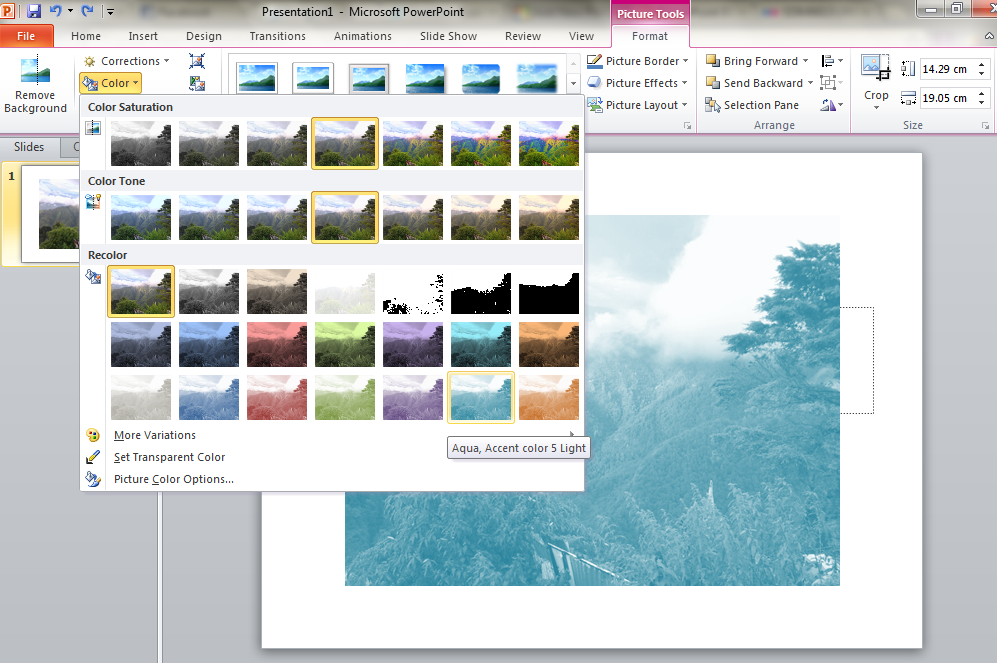Select the highest saturation thumbnail

pyautogui.click(x=549, y=144)
